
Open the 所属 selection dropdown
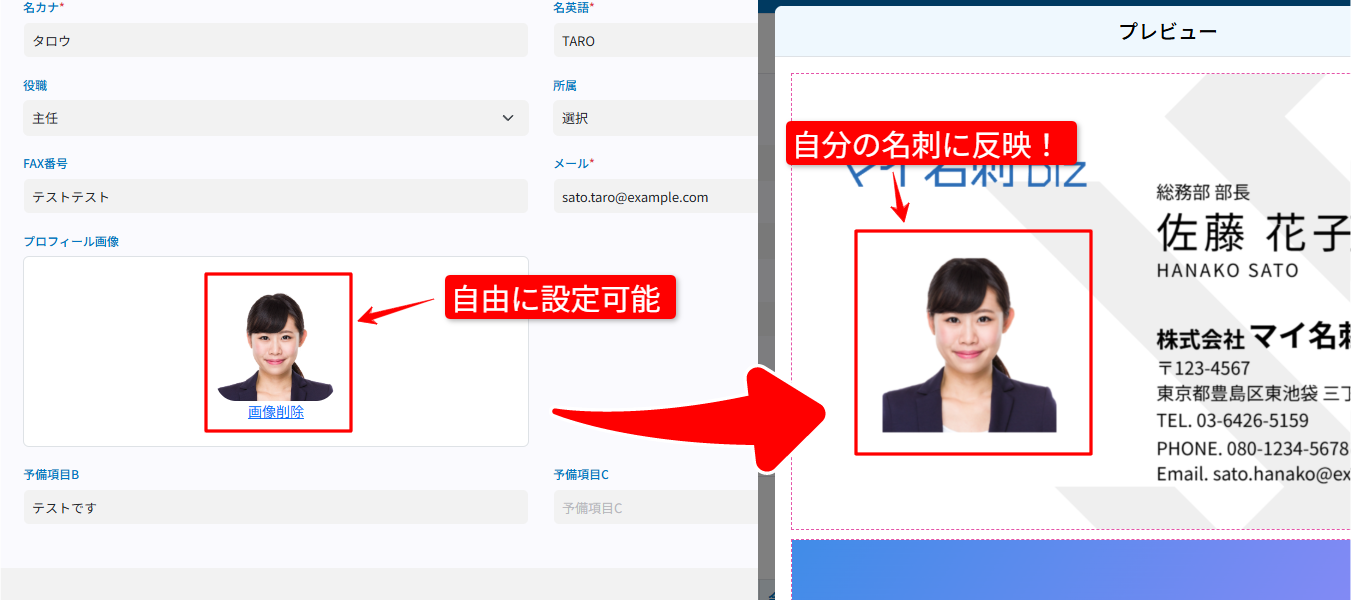pyautogui.click(x=655, y=118)
